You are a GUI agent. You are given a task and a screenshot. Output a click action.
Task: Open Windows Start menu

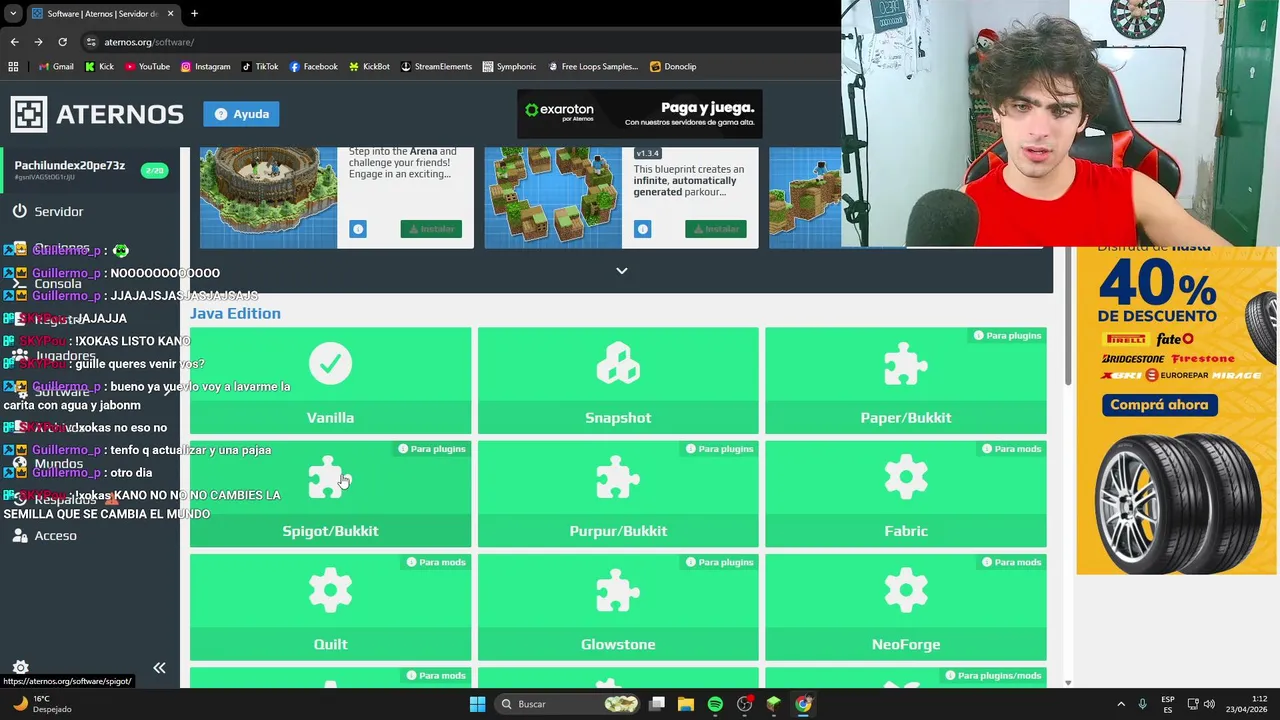[x=477, y=704]
